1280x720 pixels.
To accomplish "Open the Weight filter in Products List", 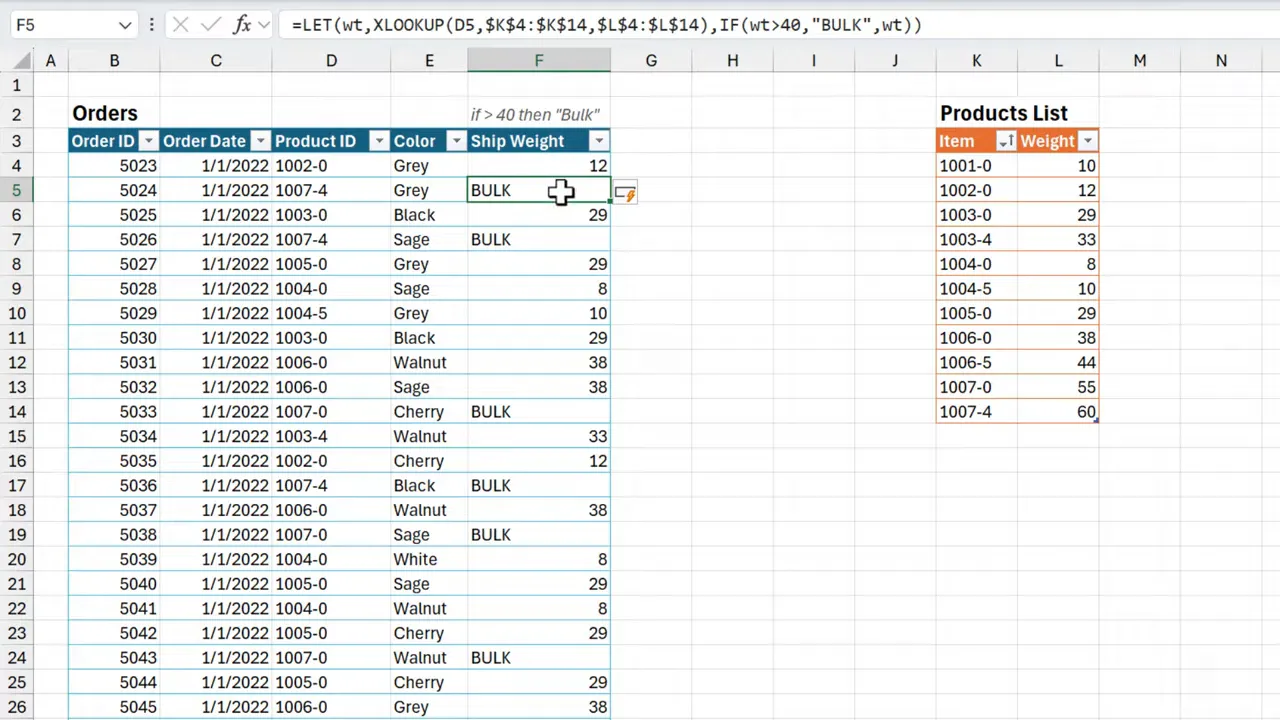I will [x=1087, y=140].
